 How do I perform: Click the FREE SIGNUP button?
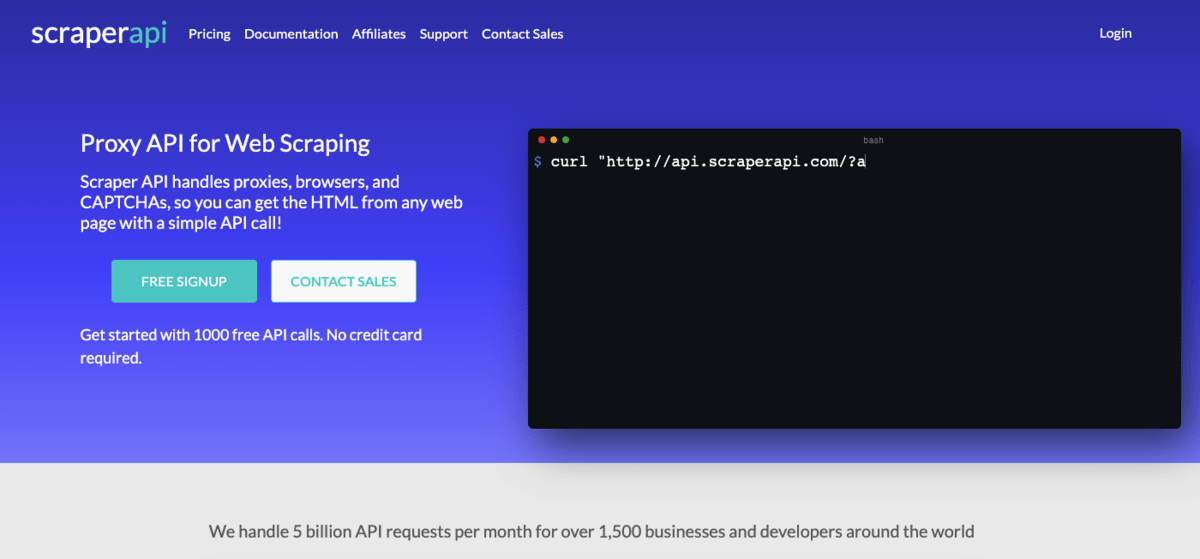click(x=184, y=281)
